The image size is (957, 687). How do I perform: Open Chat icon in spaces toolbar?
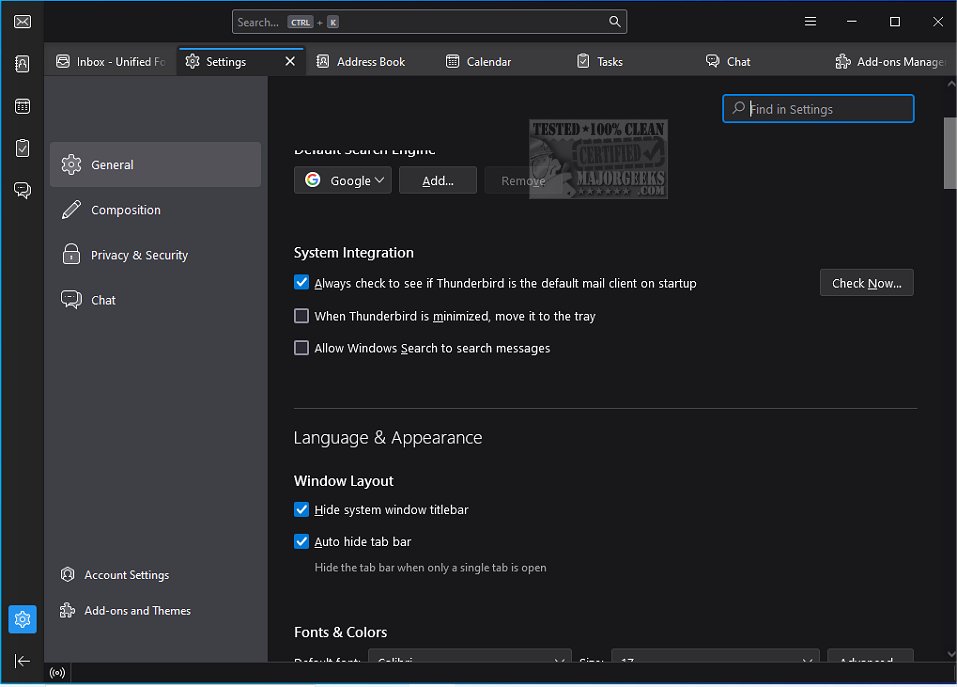pos(22,190)
